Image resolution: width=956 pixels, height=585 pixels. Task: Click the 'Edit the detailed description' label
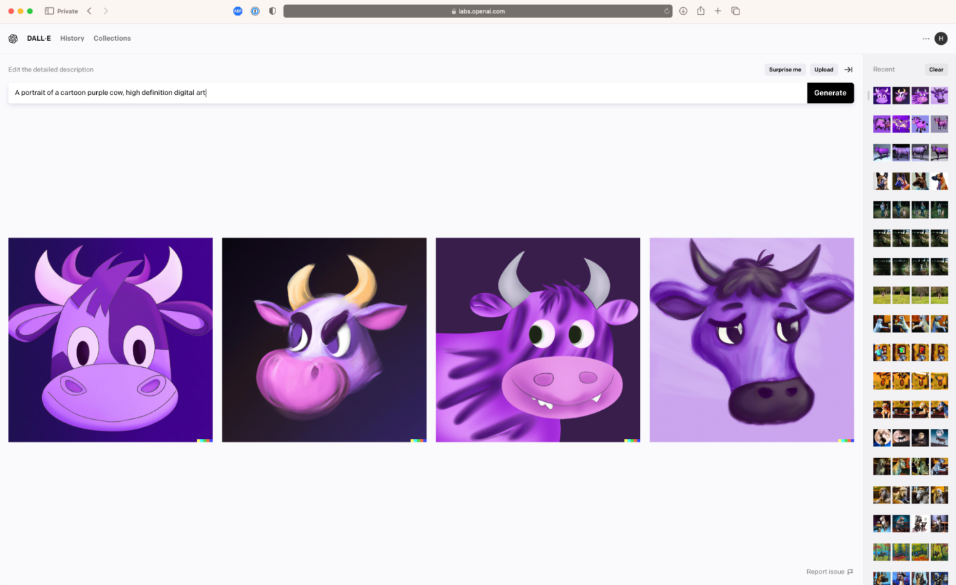[51, 70]
